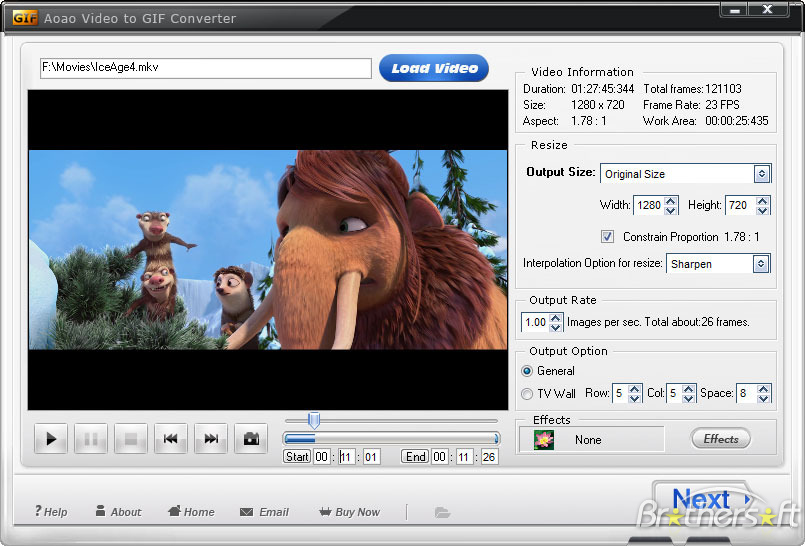
Task: Select the General output option
Action: click(x=528, y=371)
